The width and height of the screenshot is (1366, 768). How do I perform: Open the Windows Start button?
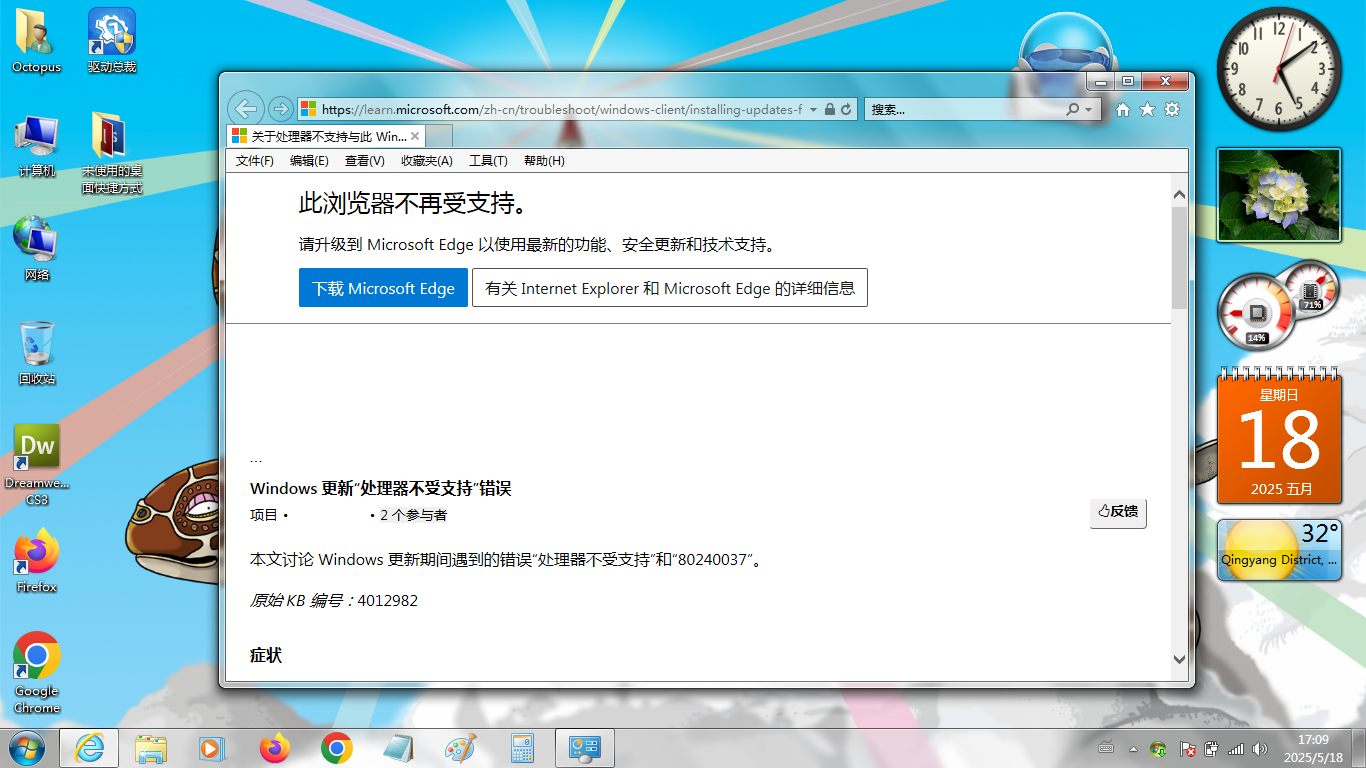26,748
